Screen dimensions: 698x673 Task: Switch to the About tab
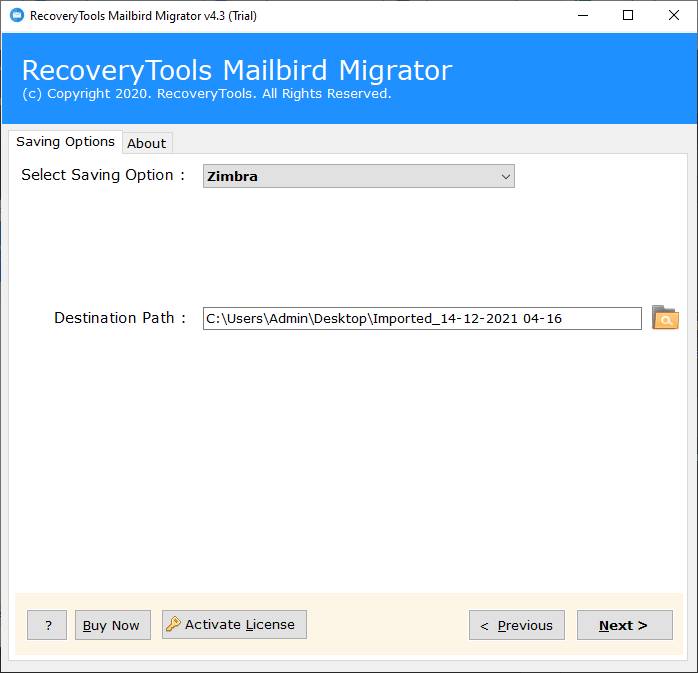[146, 143]
